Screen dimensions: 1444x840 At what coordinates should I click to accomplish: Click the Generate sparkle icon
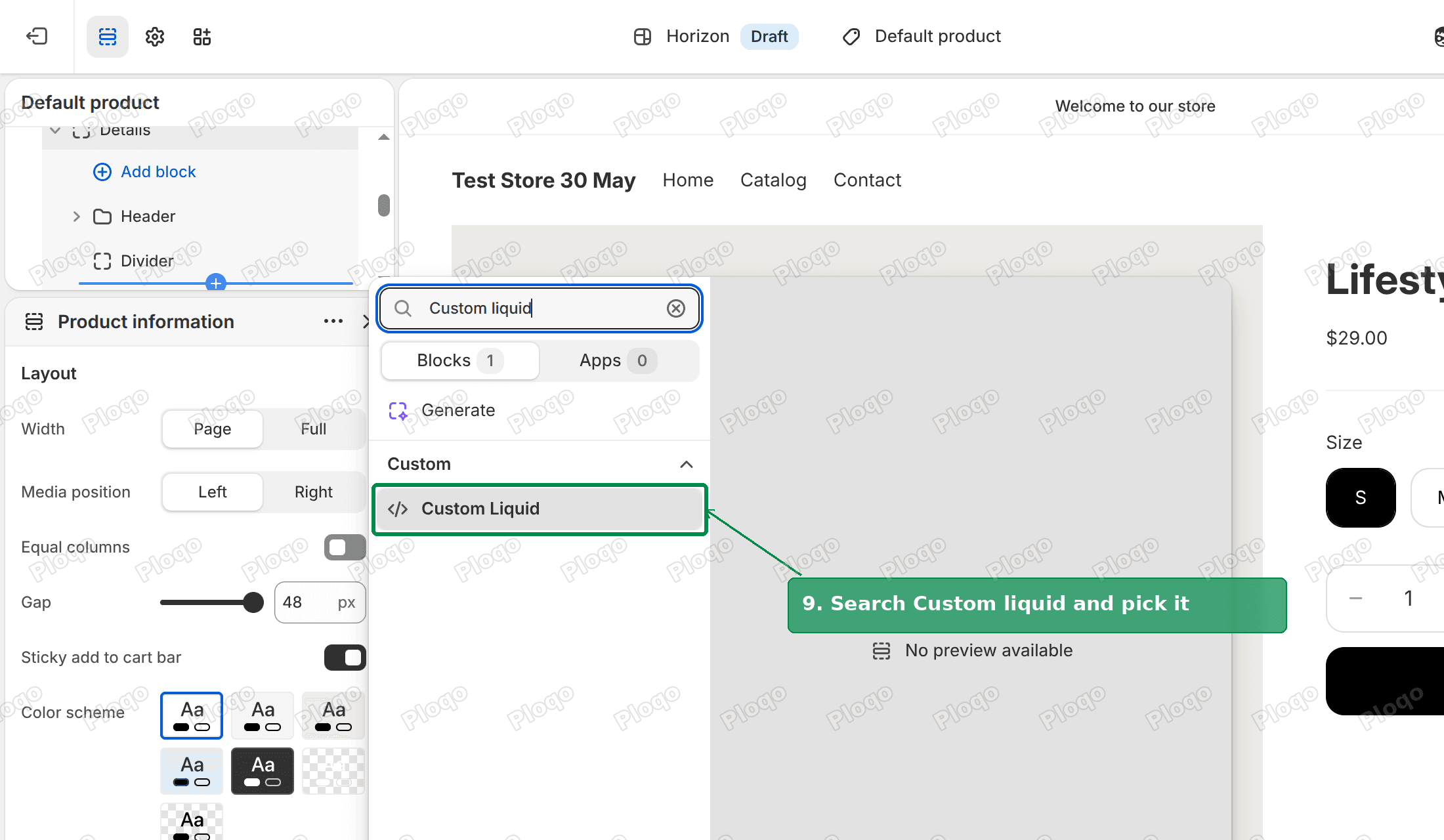[398, 411]
